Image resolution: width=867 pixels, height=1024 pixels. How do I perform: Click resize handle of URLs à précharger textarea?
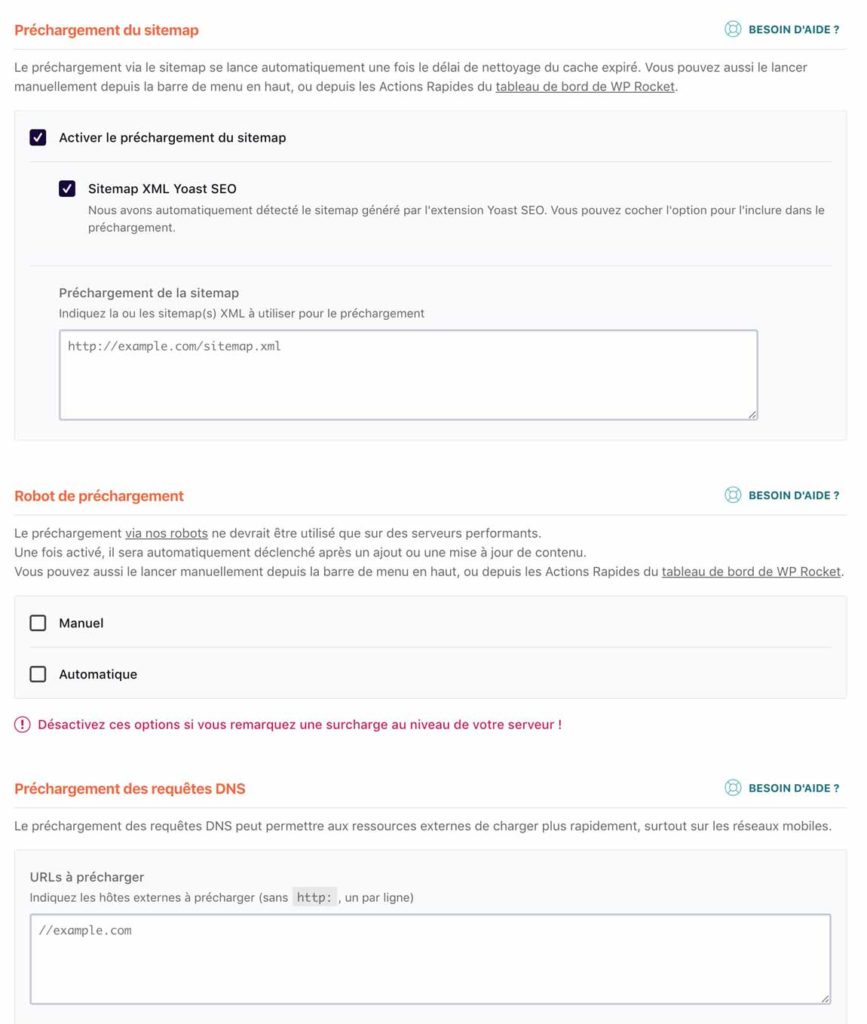pos(824,997)
